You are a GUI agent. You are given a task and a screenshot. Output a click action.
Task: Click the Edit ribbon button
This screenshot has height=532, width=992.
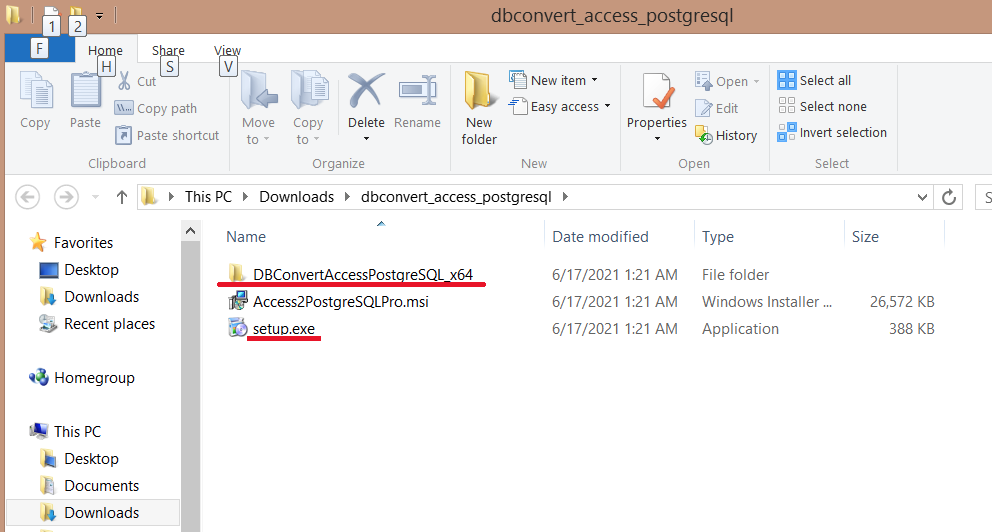click(x=716, y=108)
